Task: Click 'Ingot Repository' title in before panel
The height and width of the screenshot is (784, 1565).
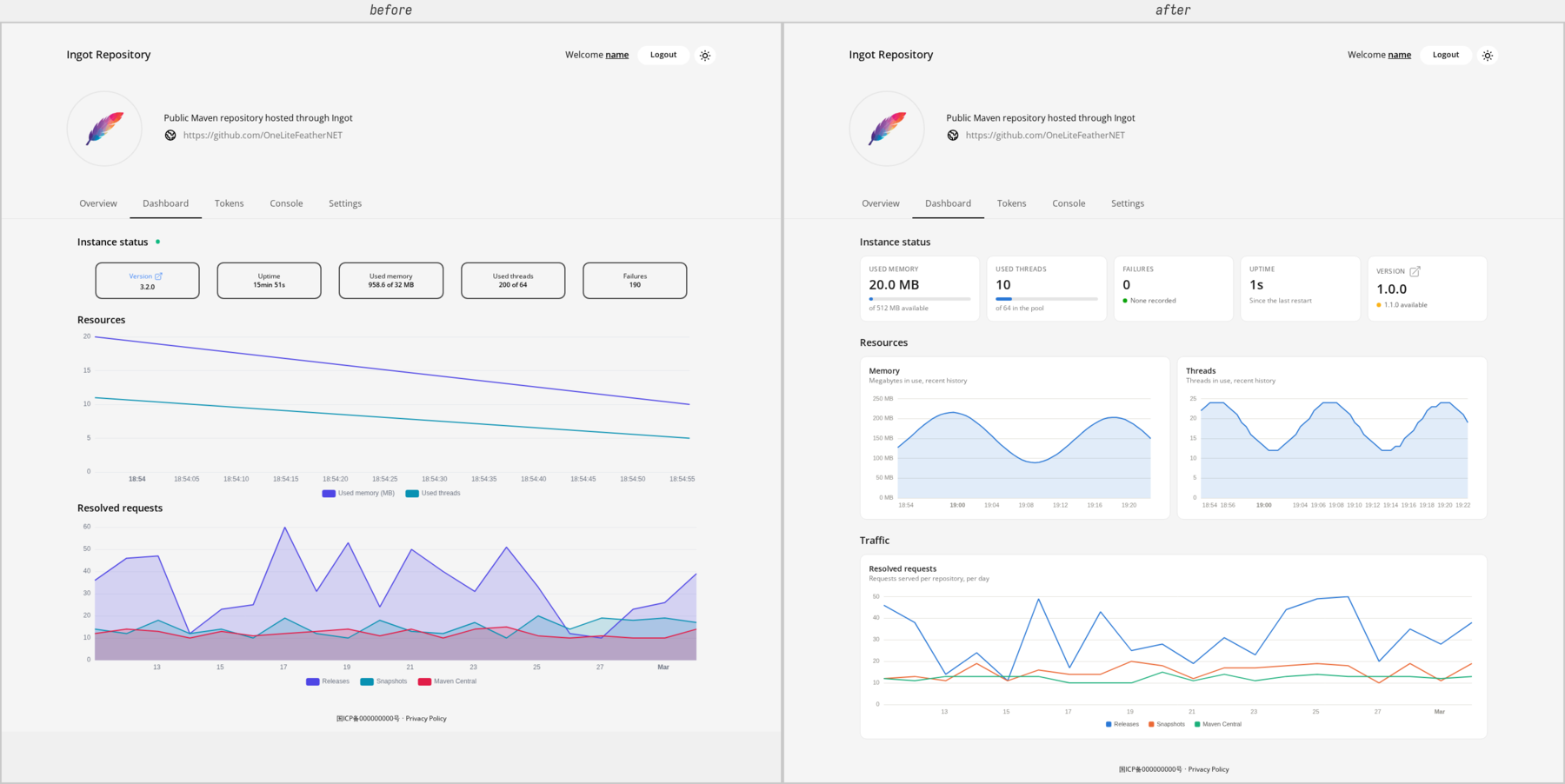Action: 109,55
